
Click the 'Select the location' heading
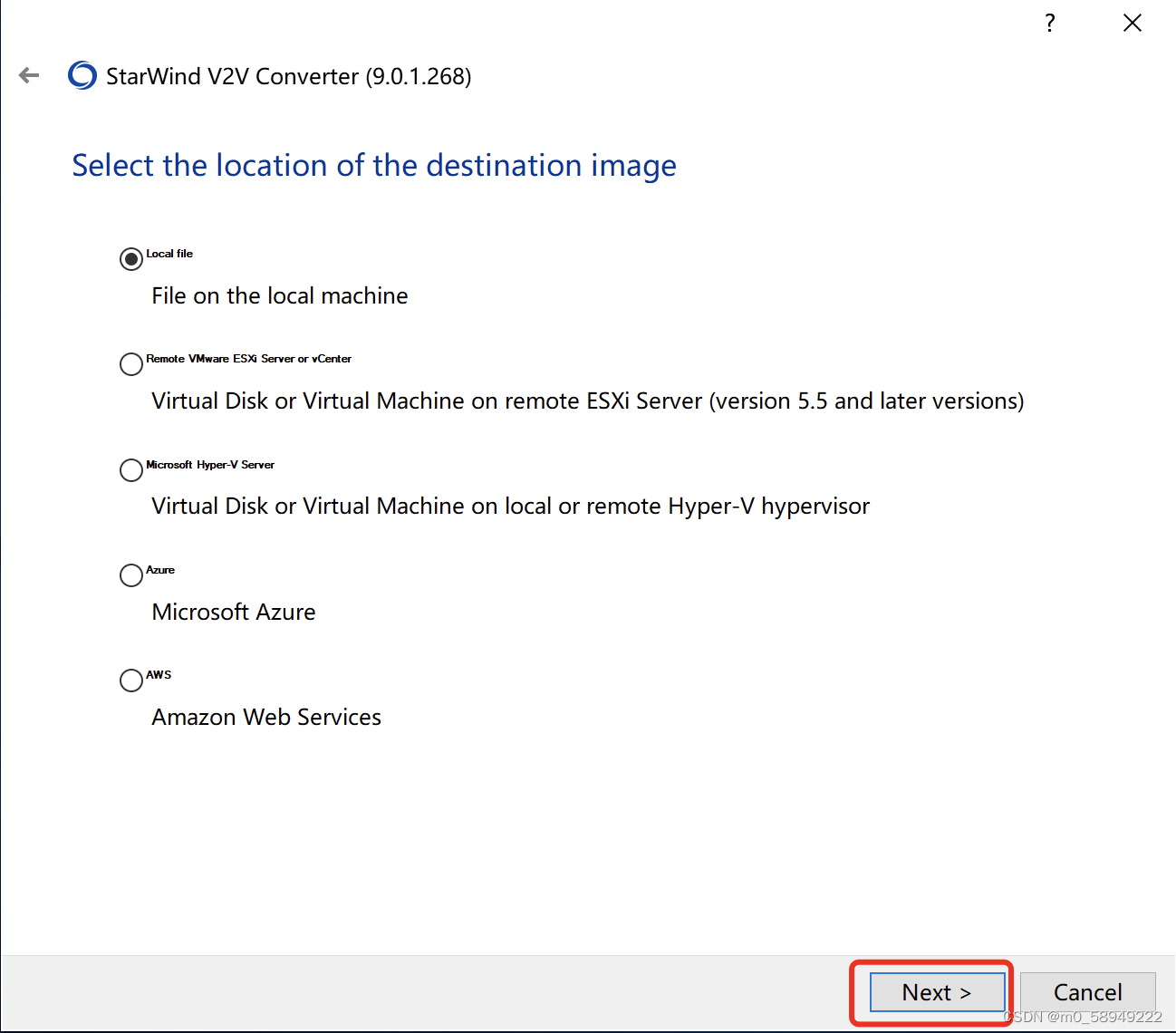click(x=374, y=166)
